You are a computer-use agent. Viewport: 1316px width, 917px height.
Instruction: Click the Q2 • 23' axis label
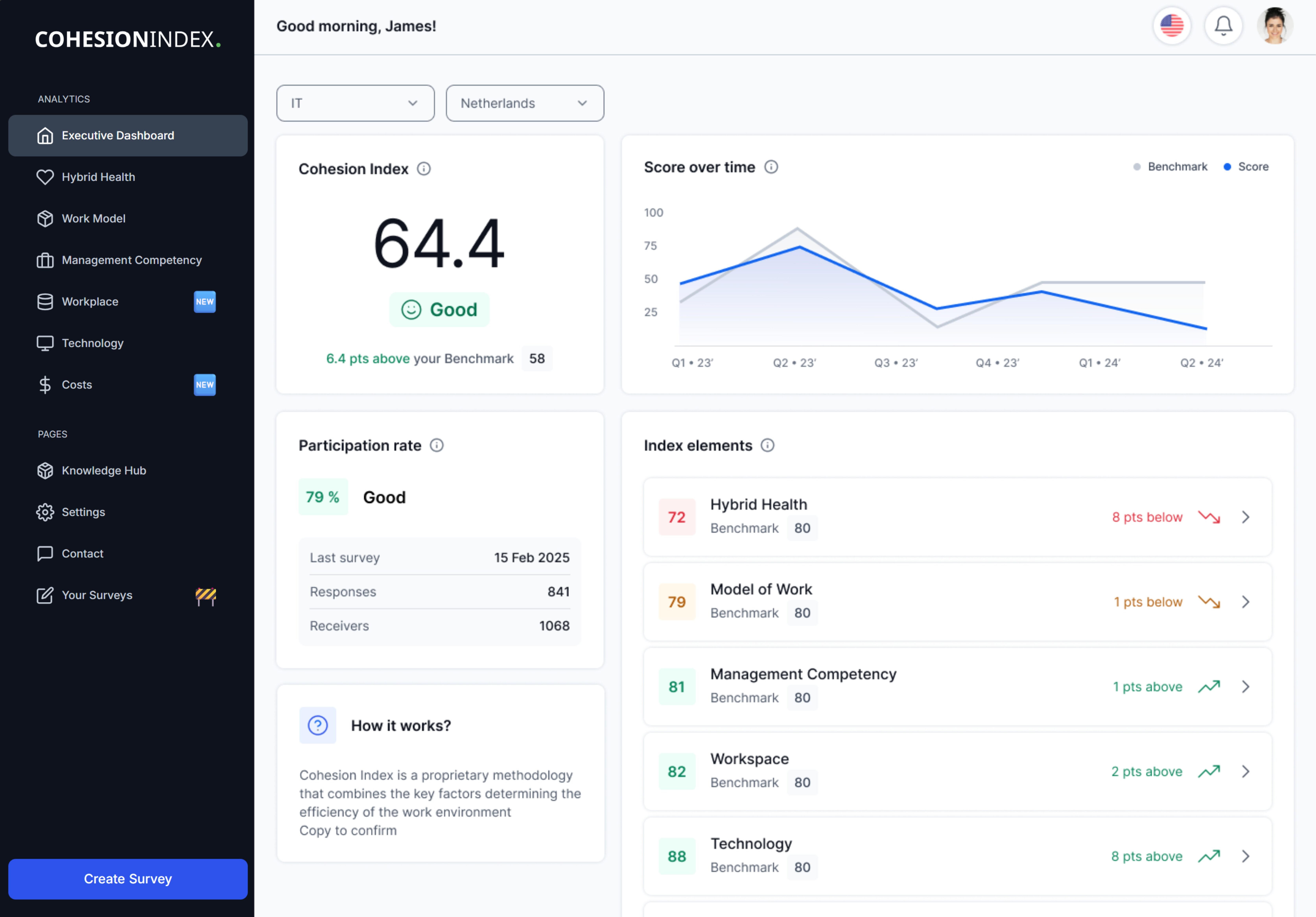(794, 363)
